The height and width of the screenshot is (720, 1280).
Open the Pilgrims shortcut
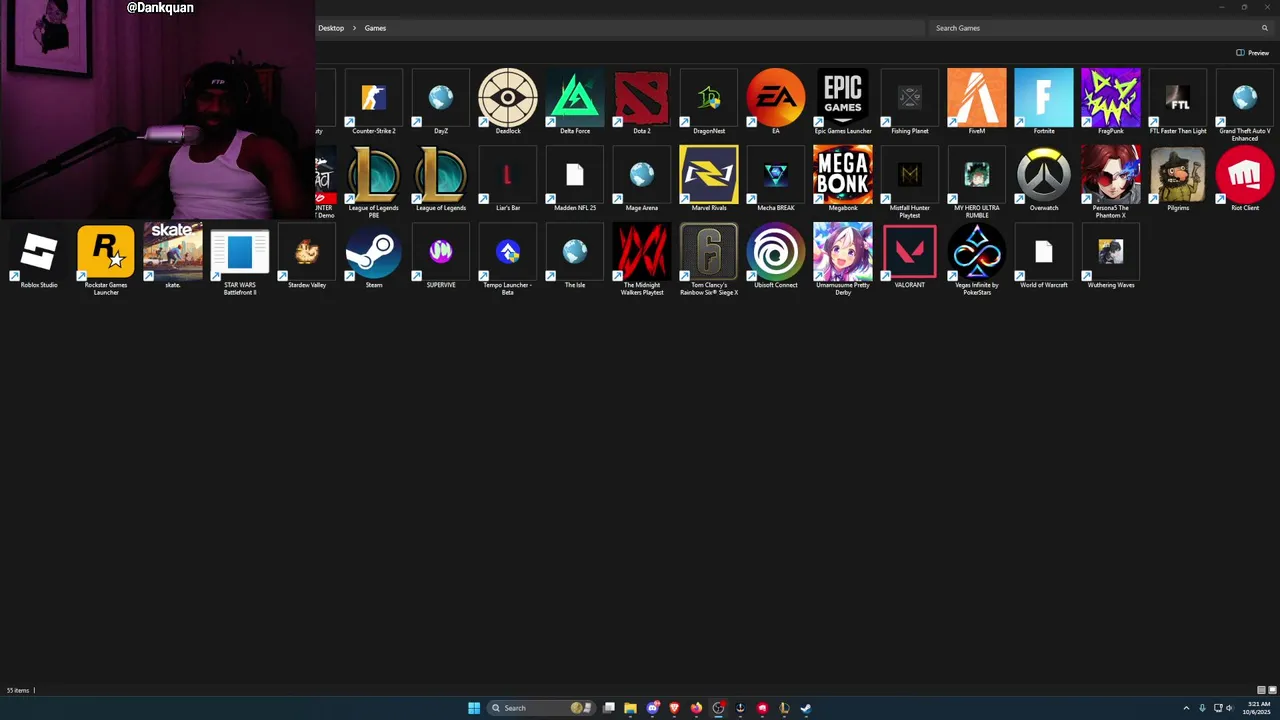pos(1178,178)
